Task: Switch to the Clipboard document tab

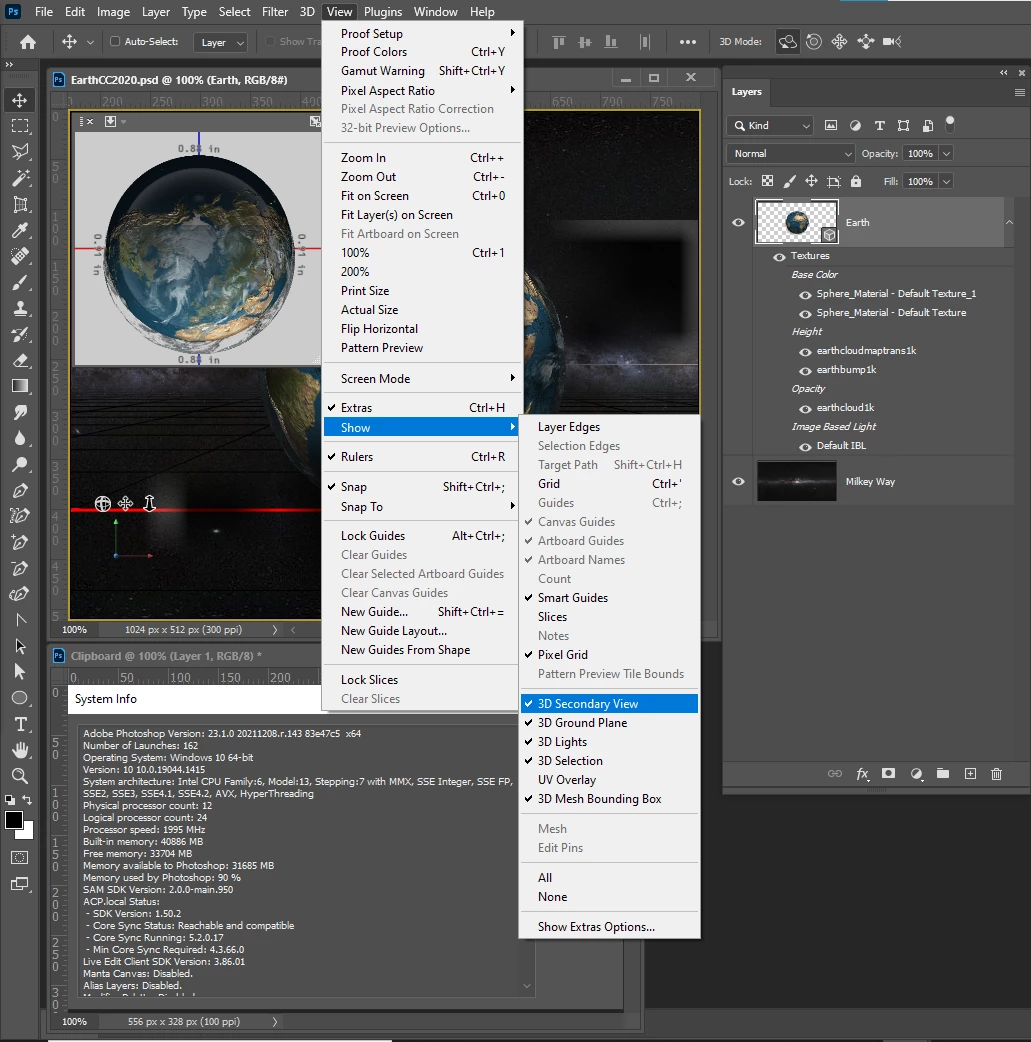Action: pos(166,656)
